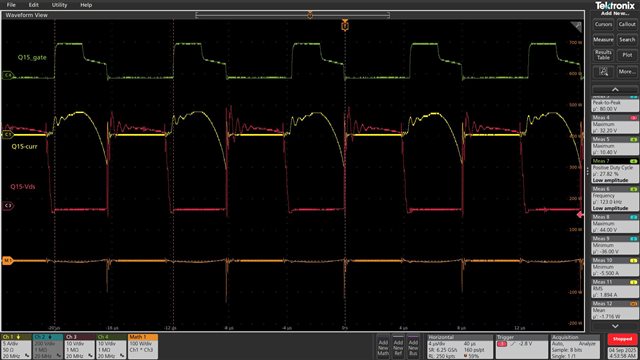Select the C4 channel handle on left edge

(x=8, y=76)
